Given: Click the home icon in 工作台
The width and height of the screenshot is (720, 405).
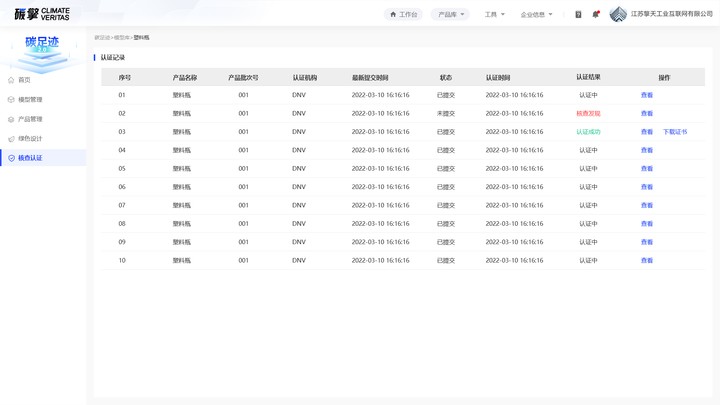Looking at the screenshot, I should pyautogui.click(x=393, y=14).
